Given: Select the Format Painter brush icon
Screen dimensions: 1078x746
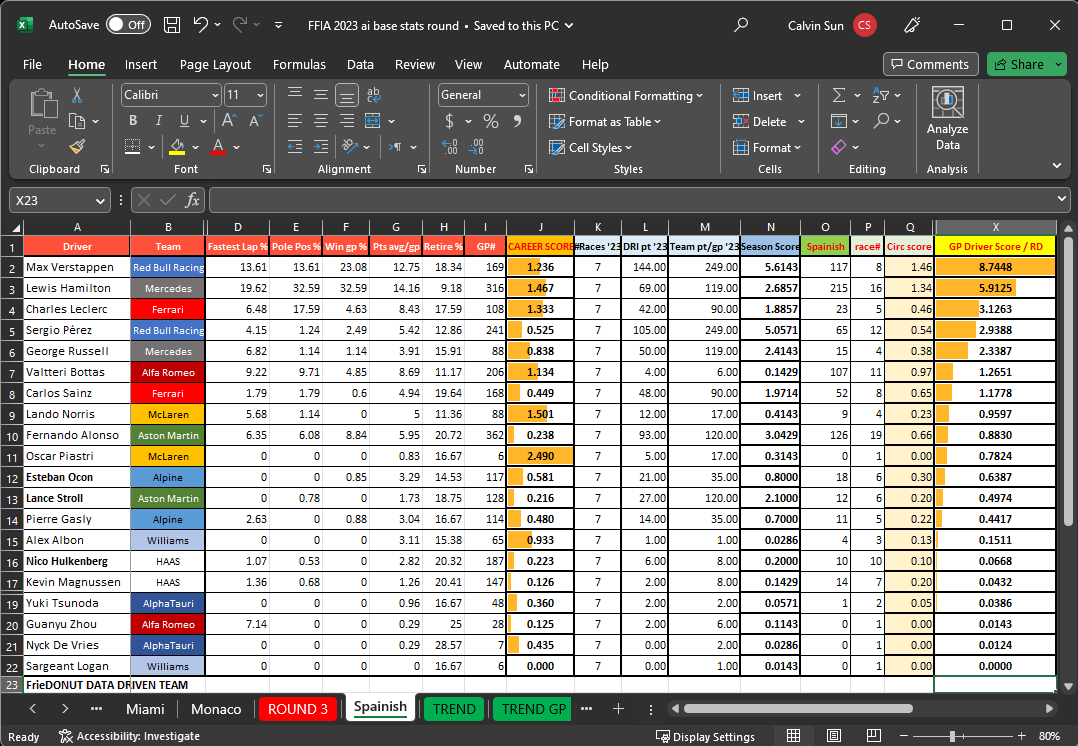Looking at the screenshot, I should [77, 146].
